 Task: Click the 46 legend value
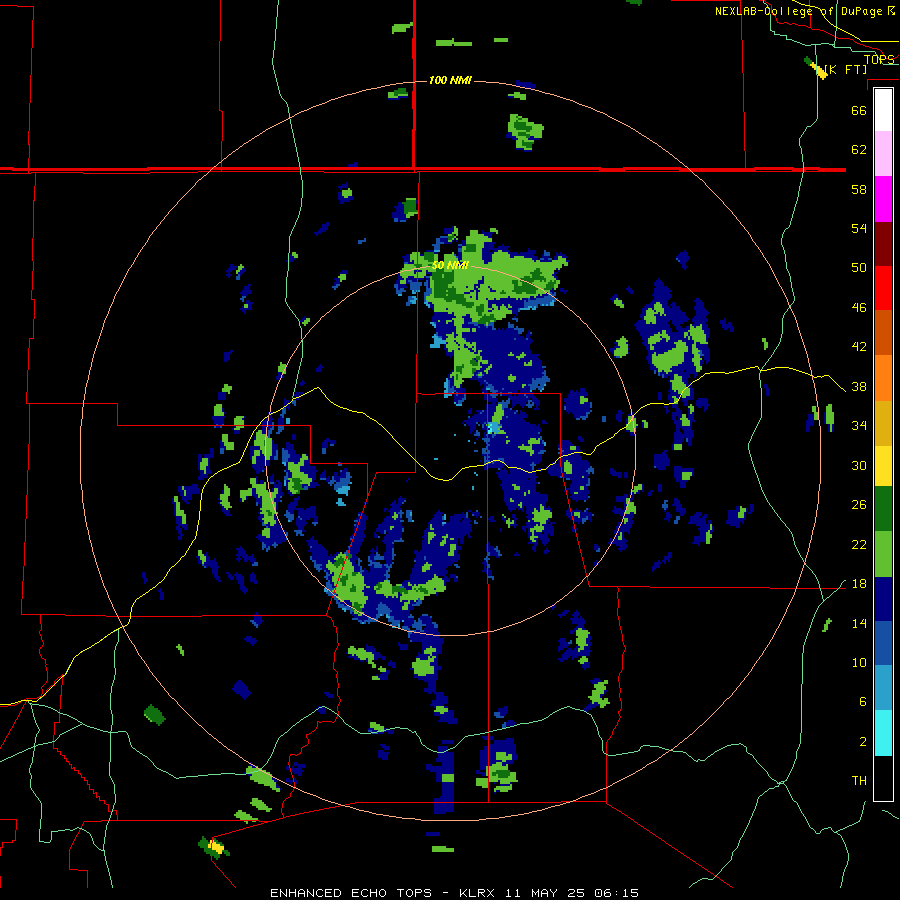pos(859,308)
